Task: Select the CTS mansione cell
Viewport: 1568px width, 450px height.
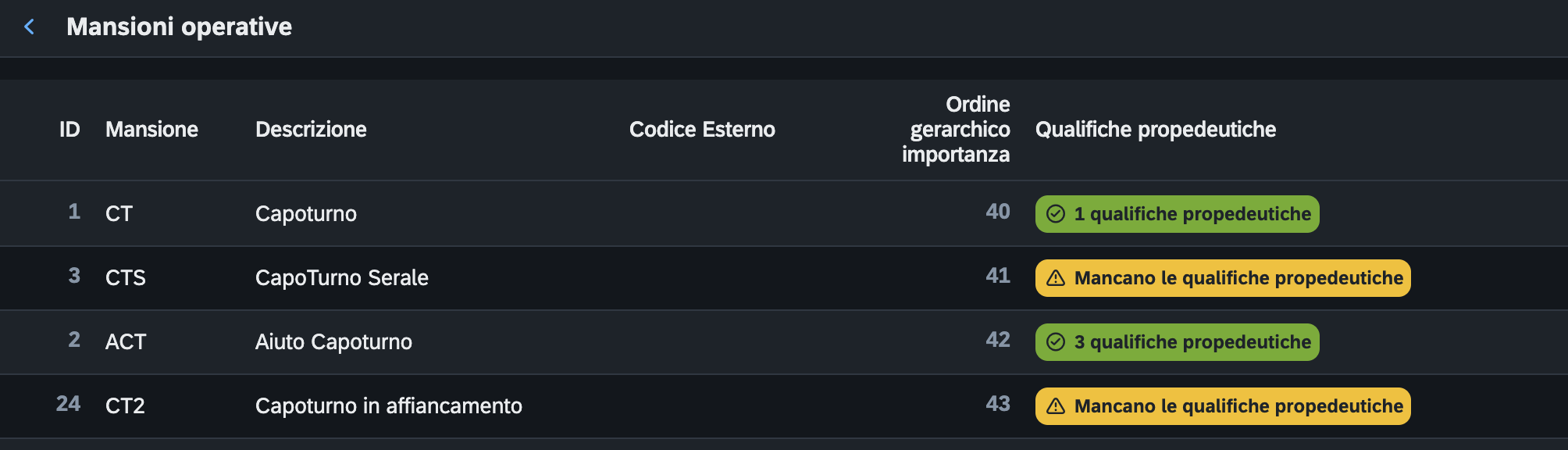Action: coord(126,278)
